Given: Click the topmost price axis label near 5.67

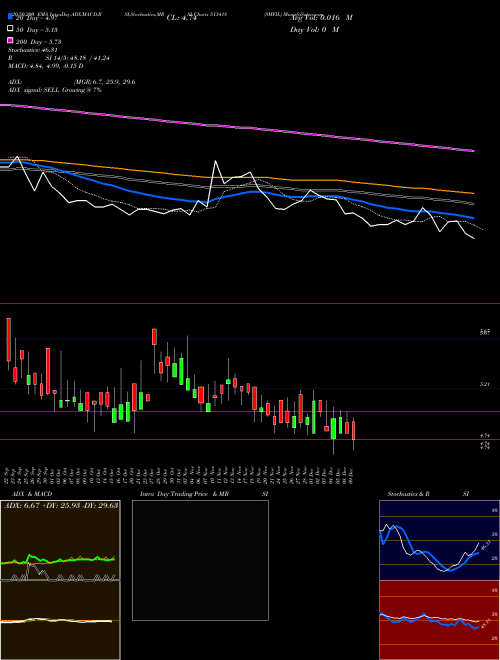Looking at the screenshot, I should pyautogui.click(x=485, y=333).
